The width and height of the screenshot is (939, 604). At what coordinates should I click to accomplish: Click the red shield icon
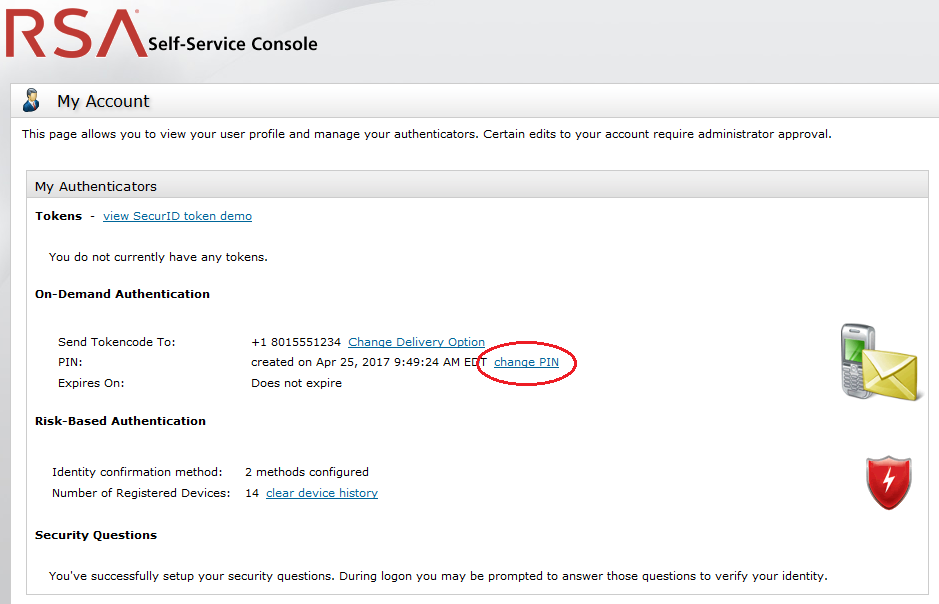coord(888,482)
